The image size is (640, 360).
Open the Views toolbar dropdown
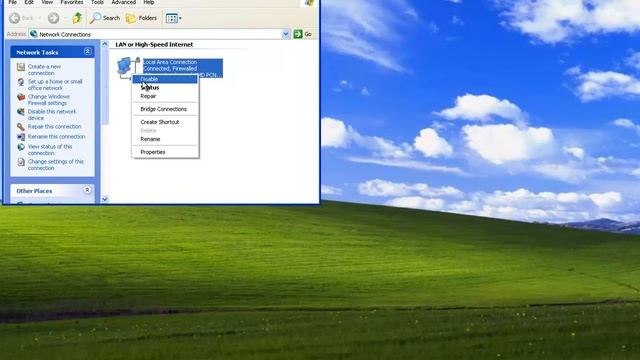pyautogui.click(x=173, y=18)
